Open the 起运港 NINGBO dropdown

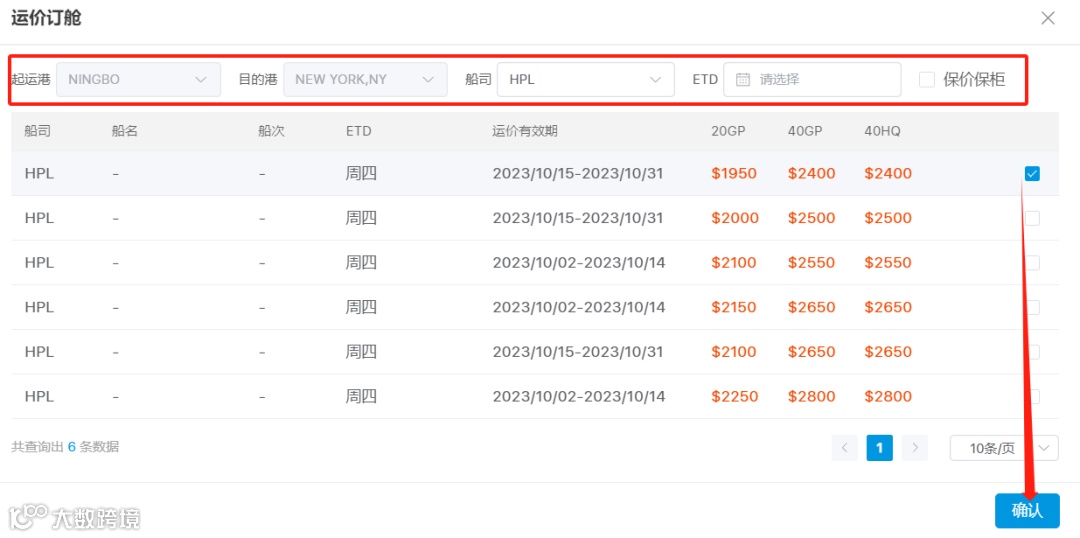(138, 79)
